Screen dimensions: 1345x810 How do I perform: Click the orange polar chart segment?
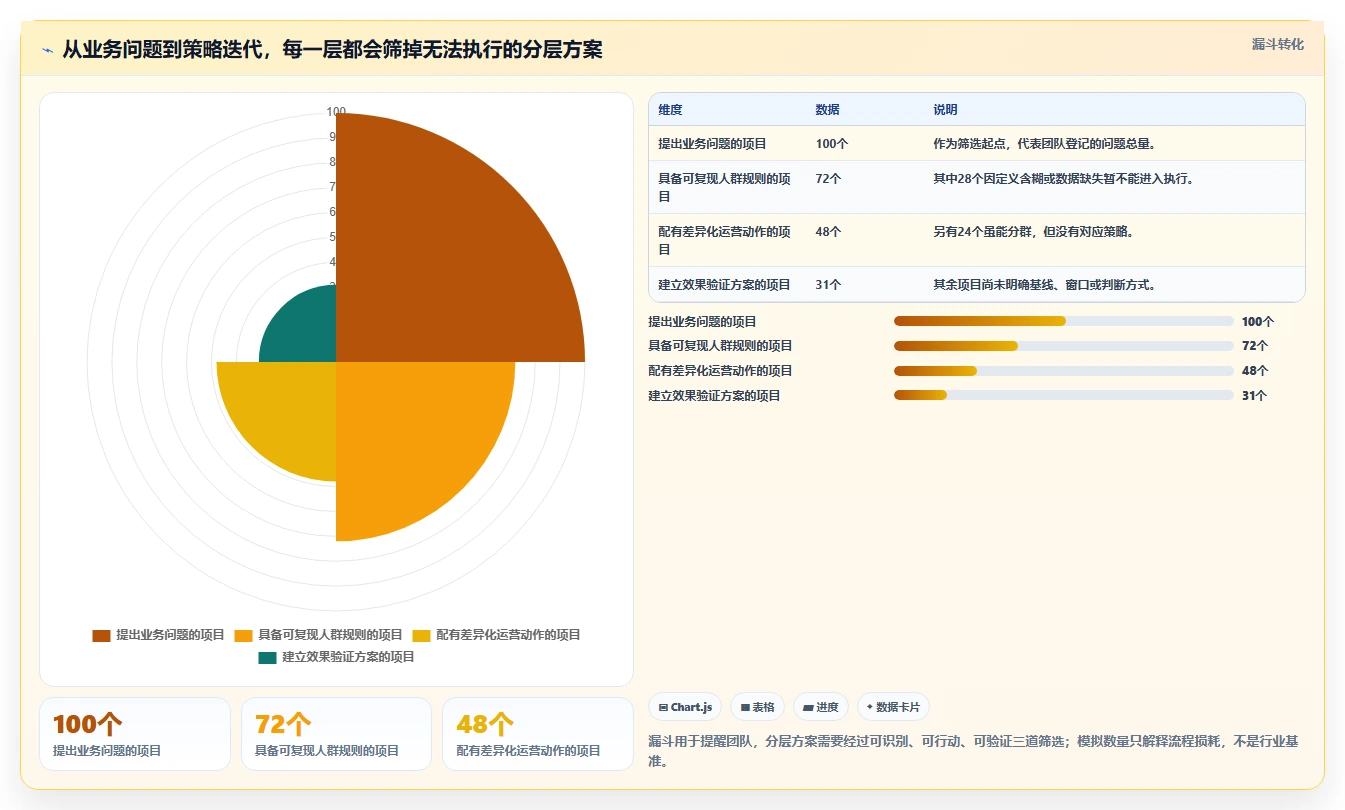pyautogui.click(x=410, y=440)
